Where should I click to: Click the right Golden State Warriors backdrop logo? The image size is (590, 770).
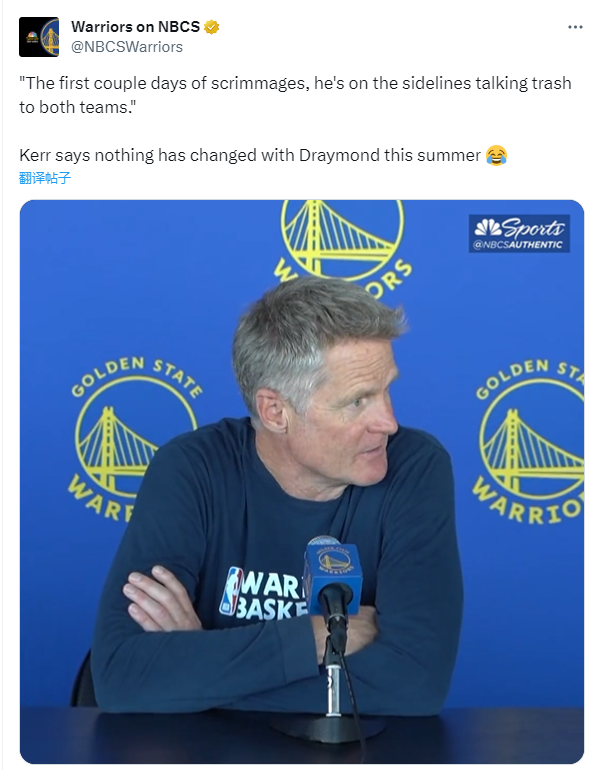(x=529, y=441)
